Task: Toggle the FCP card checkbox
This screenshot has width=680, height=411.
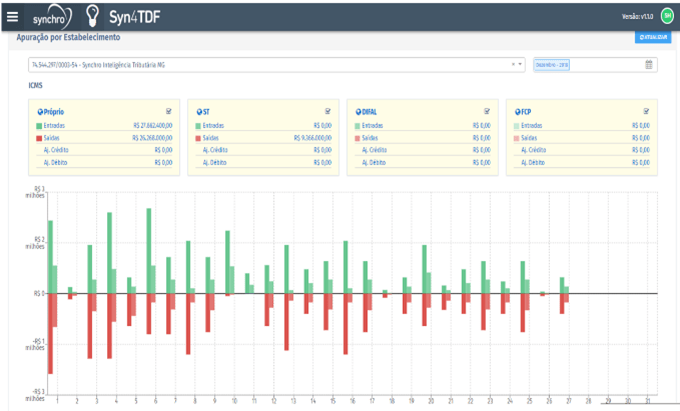Action: [646, 111]
